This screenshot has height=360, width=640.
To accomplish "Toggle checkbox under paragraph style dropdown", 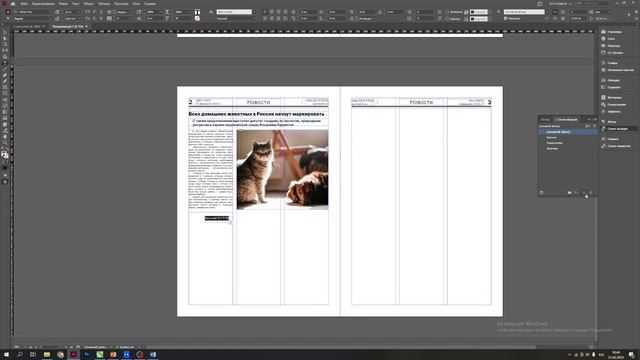I will point(506,18).
